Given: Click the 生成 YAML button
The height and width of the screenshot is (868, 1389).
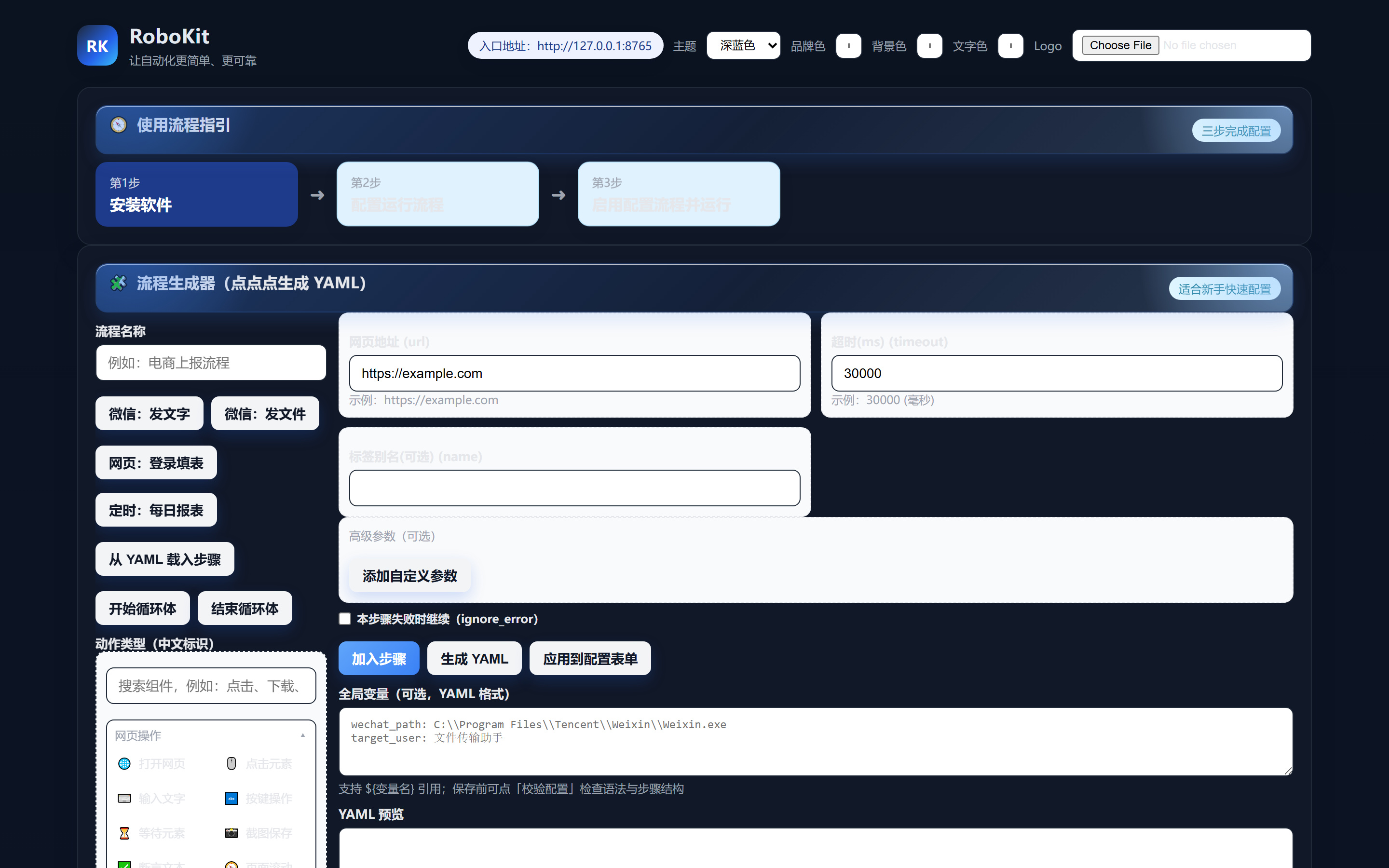Looking at the screenshot, I should point(474,658).
